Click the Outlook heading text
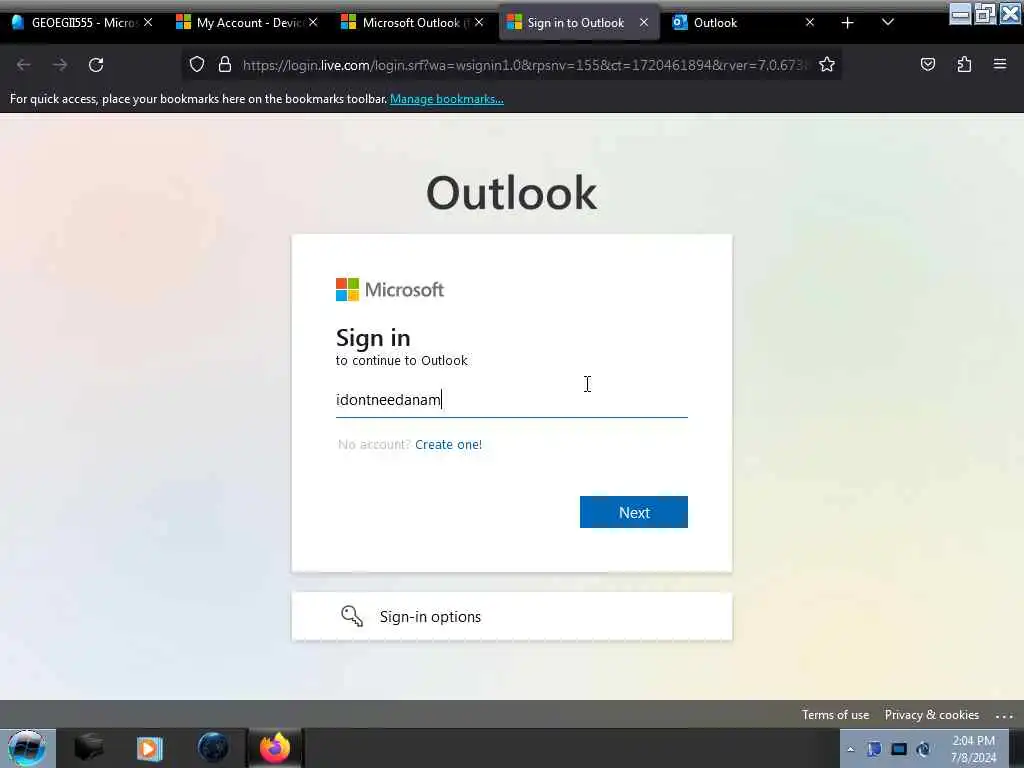The width and height of the screenshot is (1024, 768). [x=511, y=193]
